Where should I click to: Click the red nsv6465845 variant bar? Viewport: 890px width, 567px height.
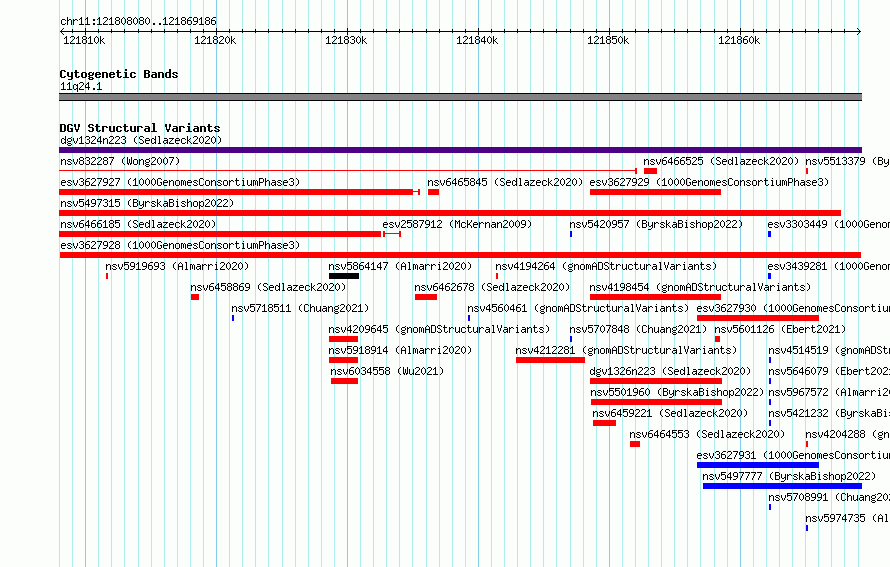pyautogui.click(x=434, y=192)
